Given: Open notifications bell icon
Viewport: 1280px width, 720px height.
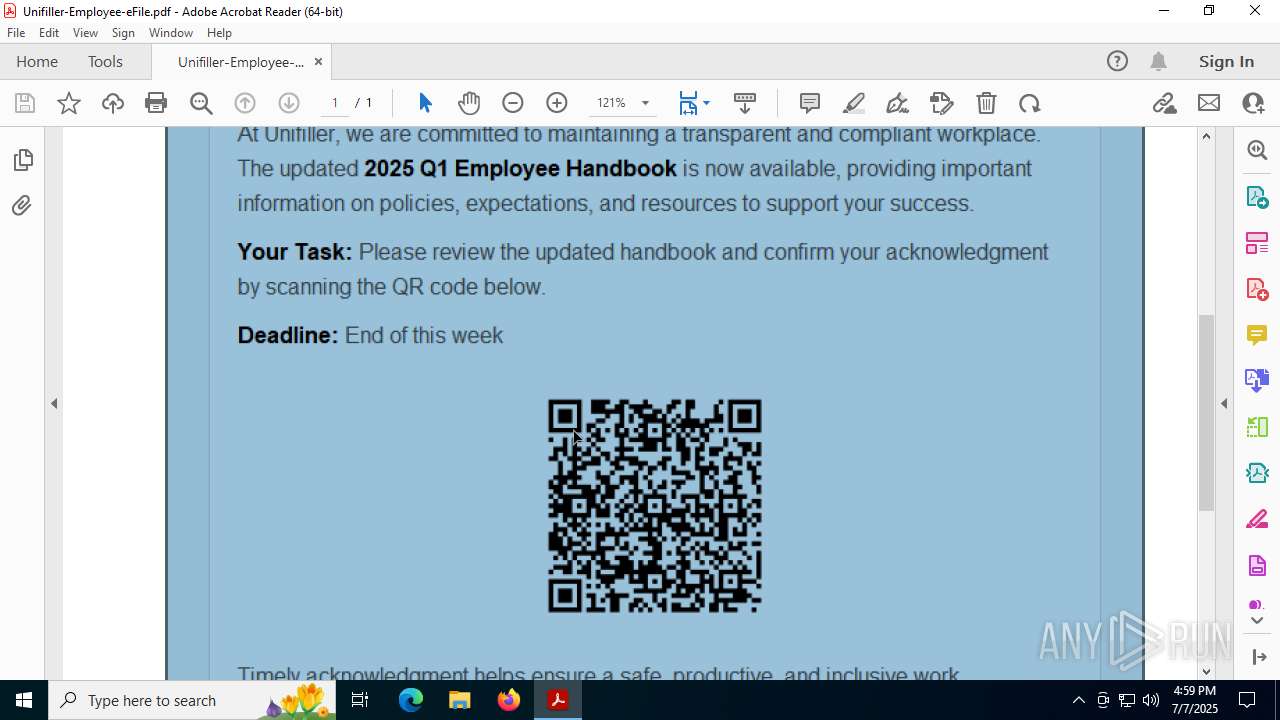Looking at the screenshot, I should click(x=1158, y=62).
